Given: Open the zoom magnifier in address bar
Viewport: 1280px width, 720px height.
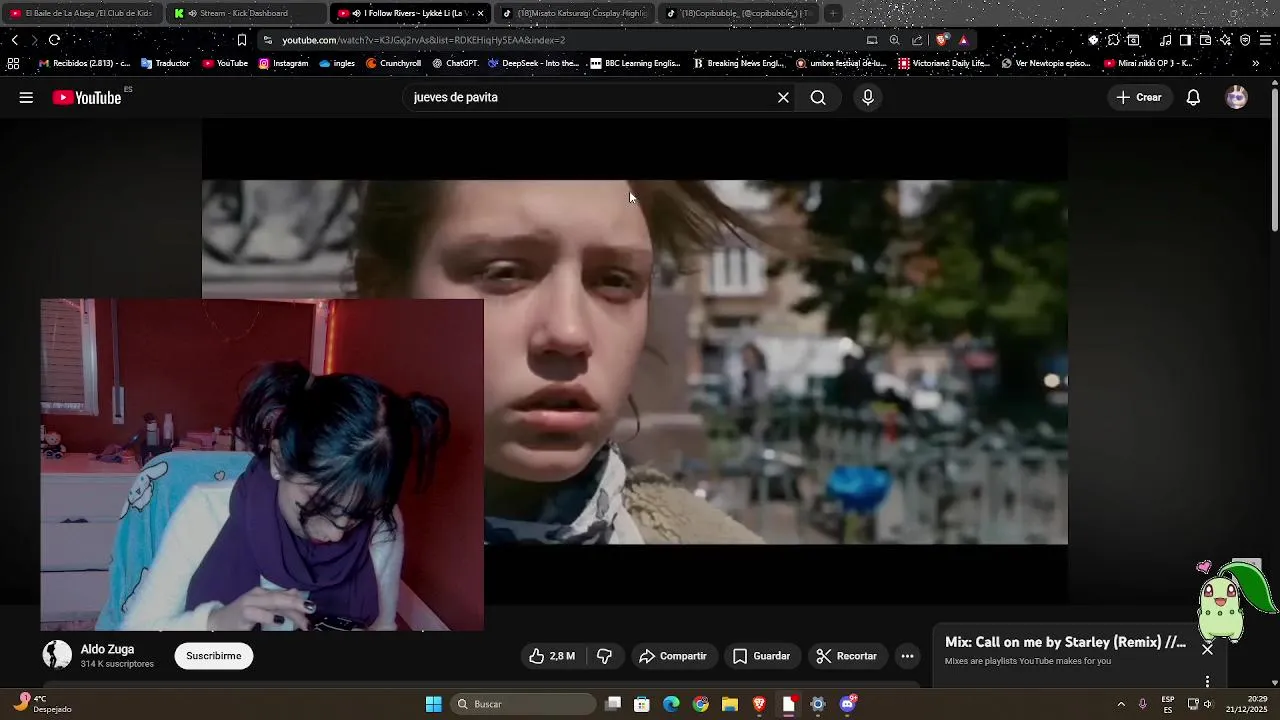Looking at the screenshot, I should pos(894,40).
